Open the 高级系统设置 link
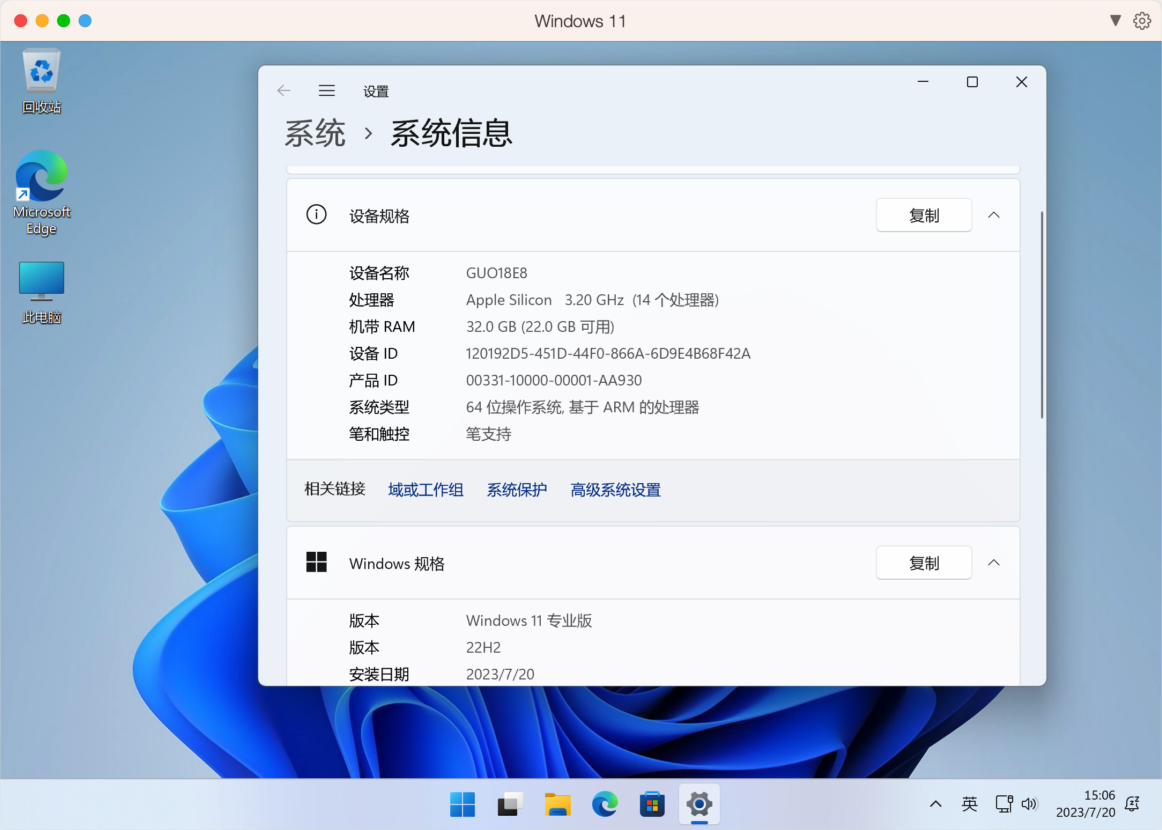The image size is (1162, 830). (x=615, y=490)
